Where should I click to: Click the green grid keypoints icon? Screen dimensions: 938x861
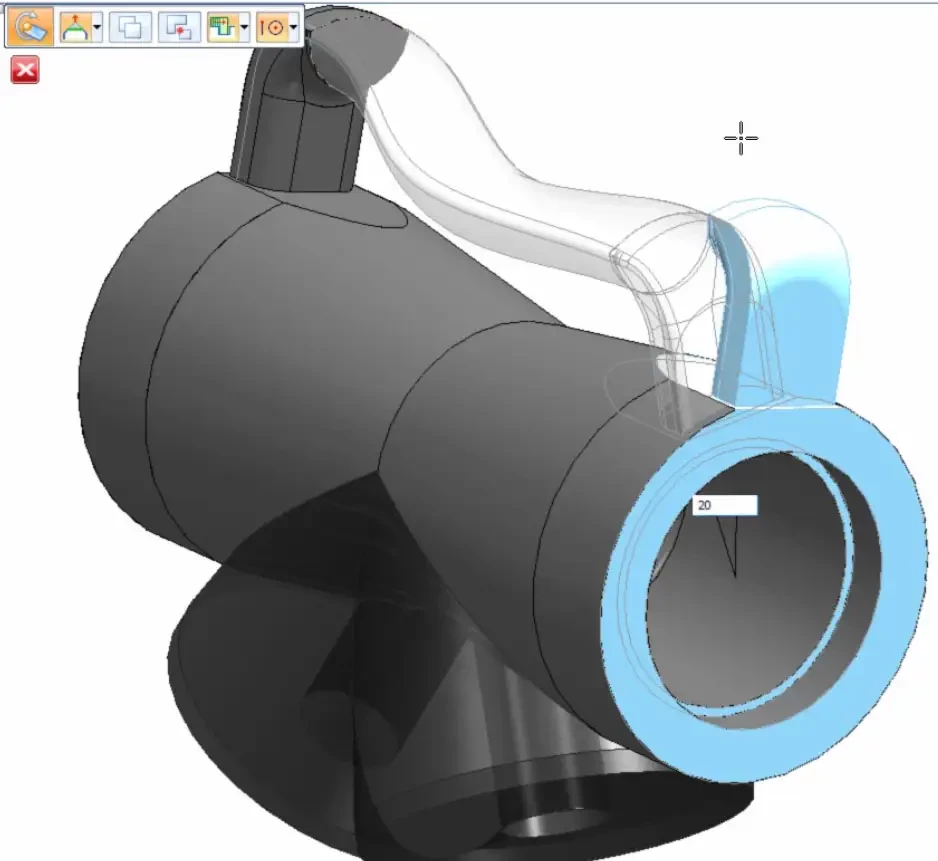pos(223,27)
